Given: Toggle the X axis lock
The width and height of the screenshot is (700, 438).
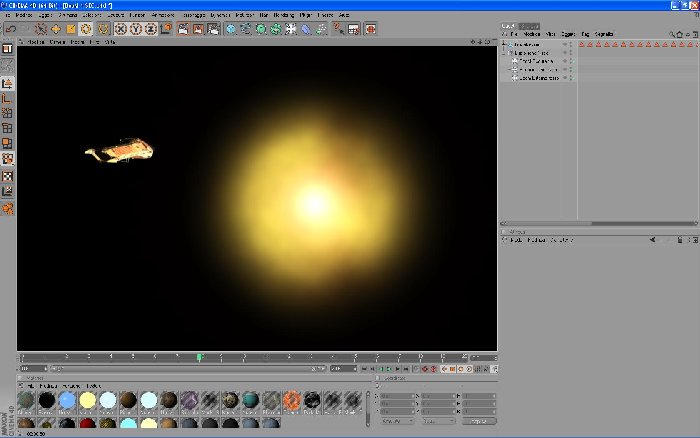Looking at the screenshot, I should (x=121, y=29).
